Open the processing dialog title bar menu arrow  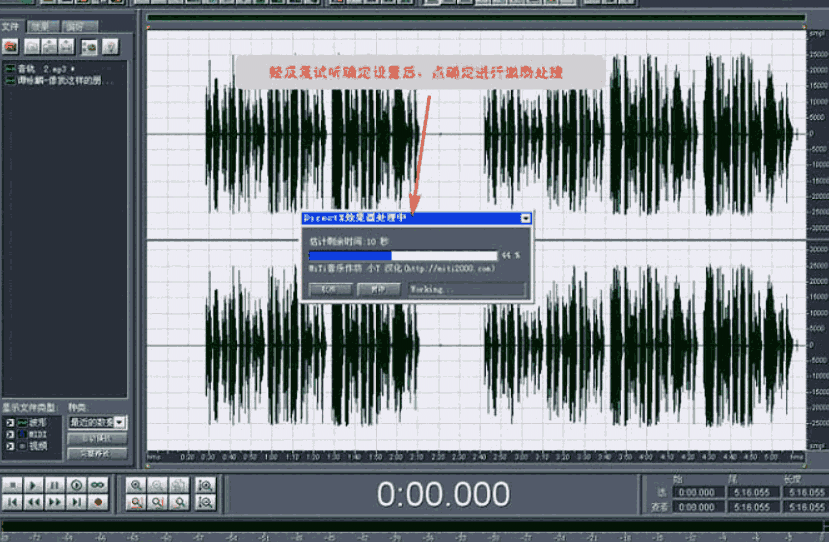pyautogui.click(x=526, y=218)
